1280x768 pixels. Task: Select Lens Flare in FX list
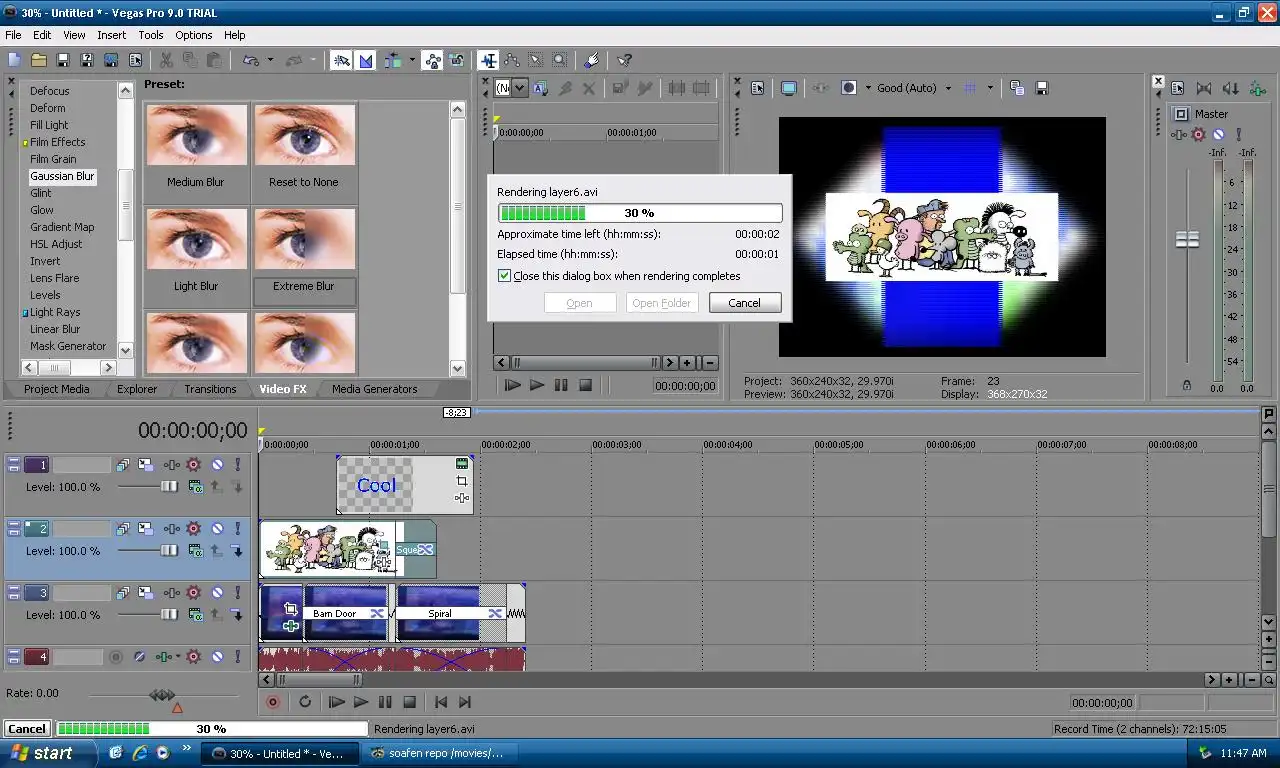pos(54,278)
